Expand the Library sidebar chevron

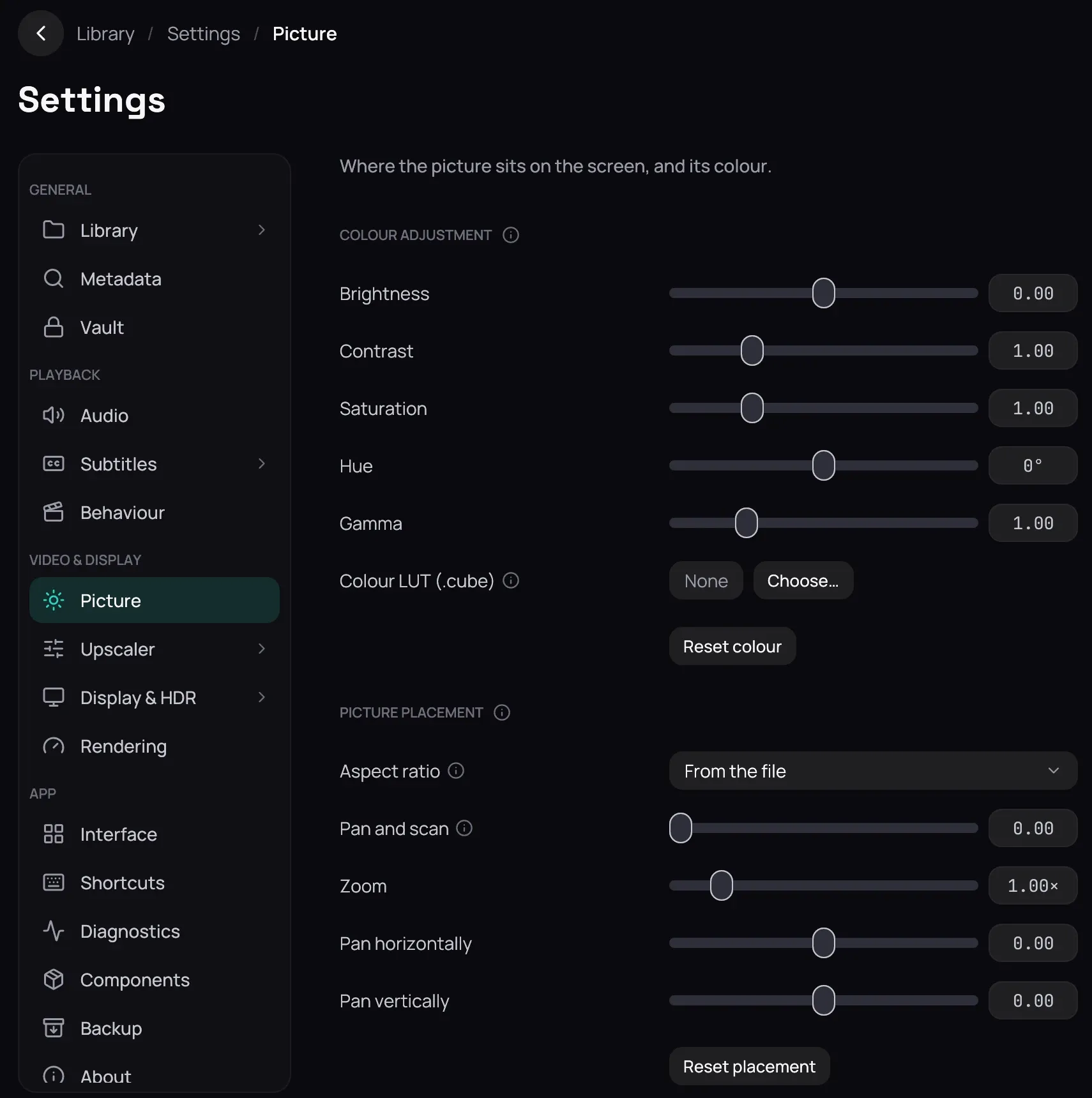point(261,230)
